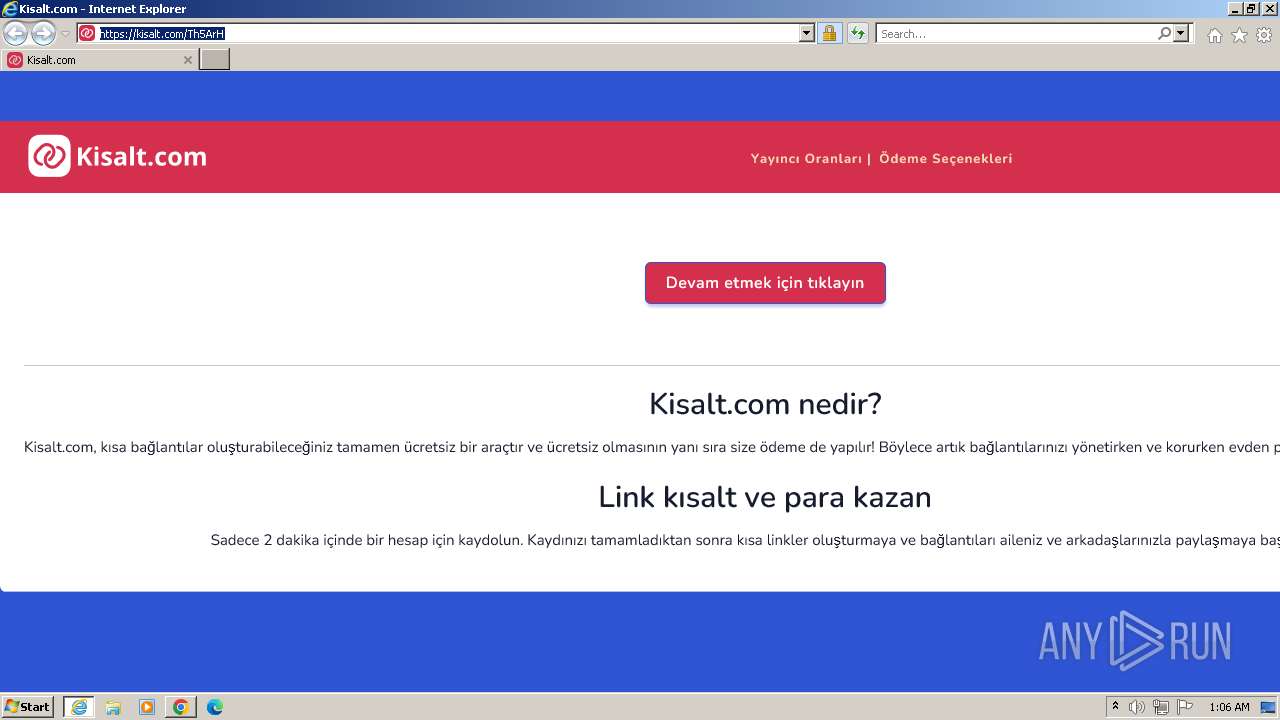Click the Refresh page icon

pyautogui.click(x=858, y=33)
